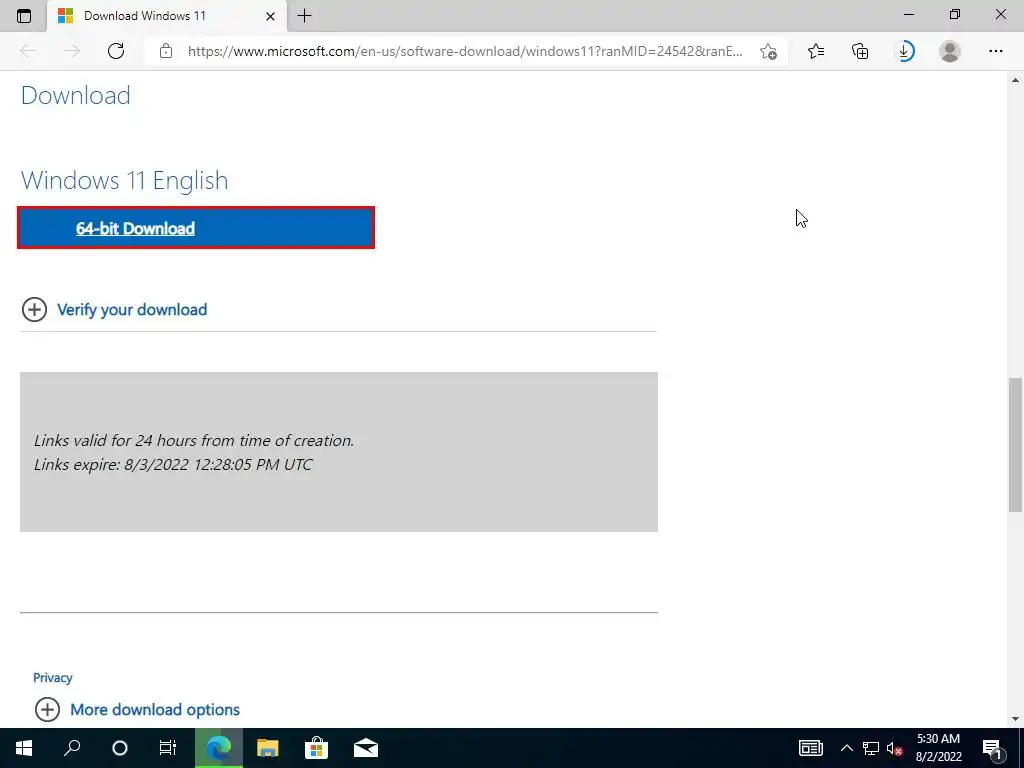Open the Windows Start menu
This screenshot has height=768, width=1024.
point(24,748)
